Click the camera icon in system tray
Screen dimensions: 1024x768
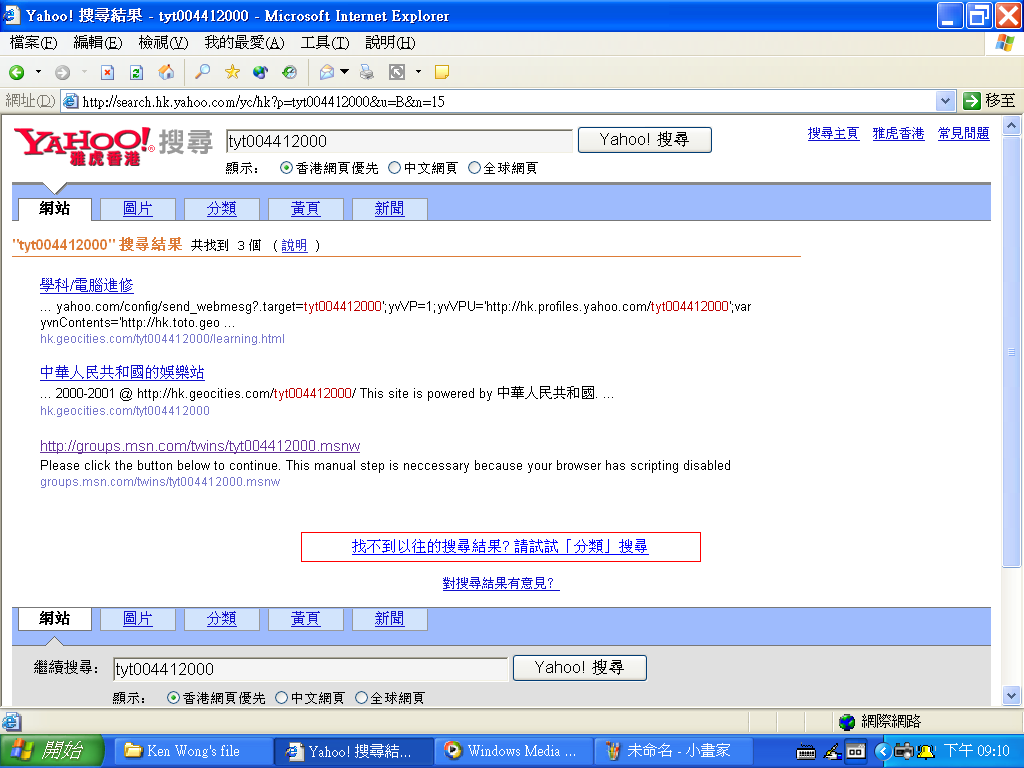pos(904,751)
